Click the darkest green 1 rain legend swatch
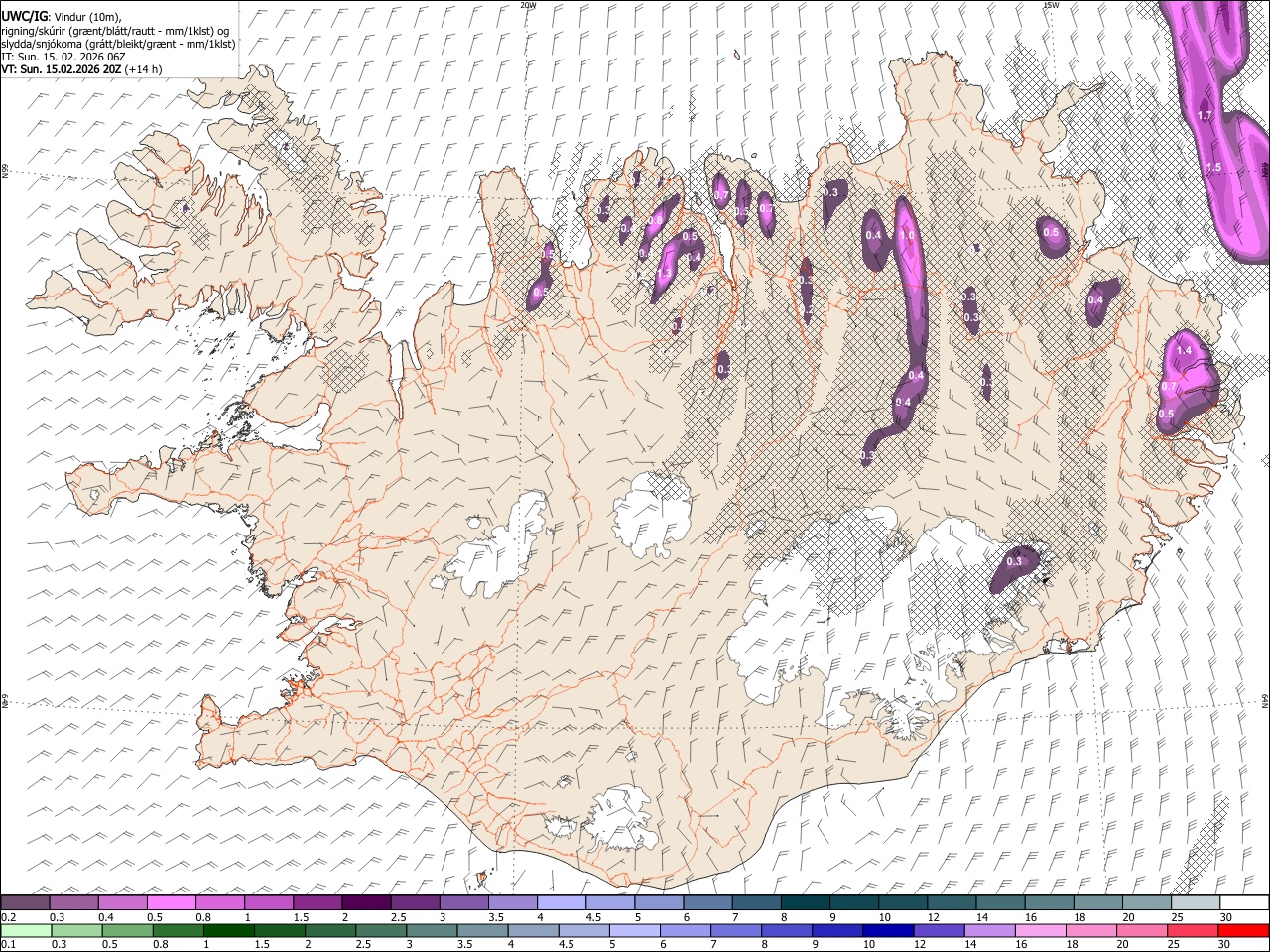Screen dimensions: 1270x952 coord(228,930)
